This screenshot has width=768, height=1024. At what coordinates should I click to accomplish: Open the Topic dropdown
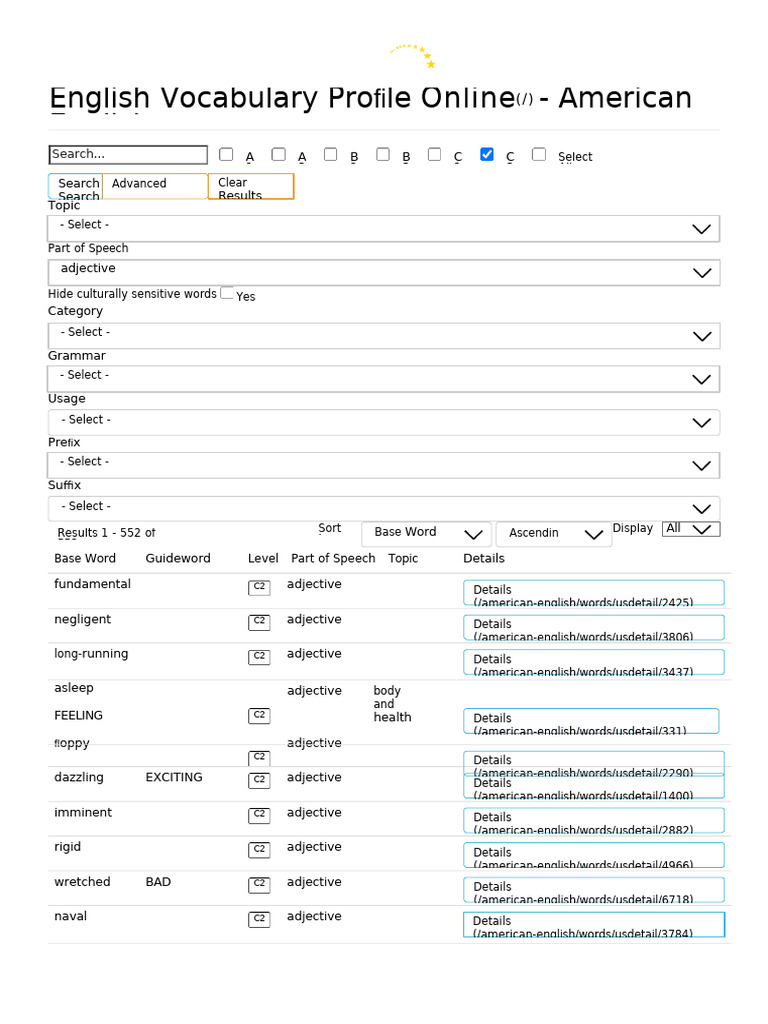pos(383,228)
